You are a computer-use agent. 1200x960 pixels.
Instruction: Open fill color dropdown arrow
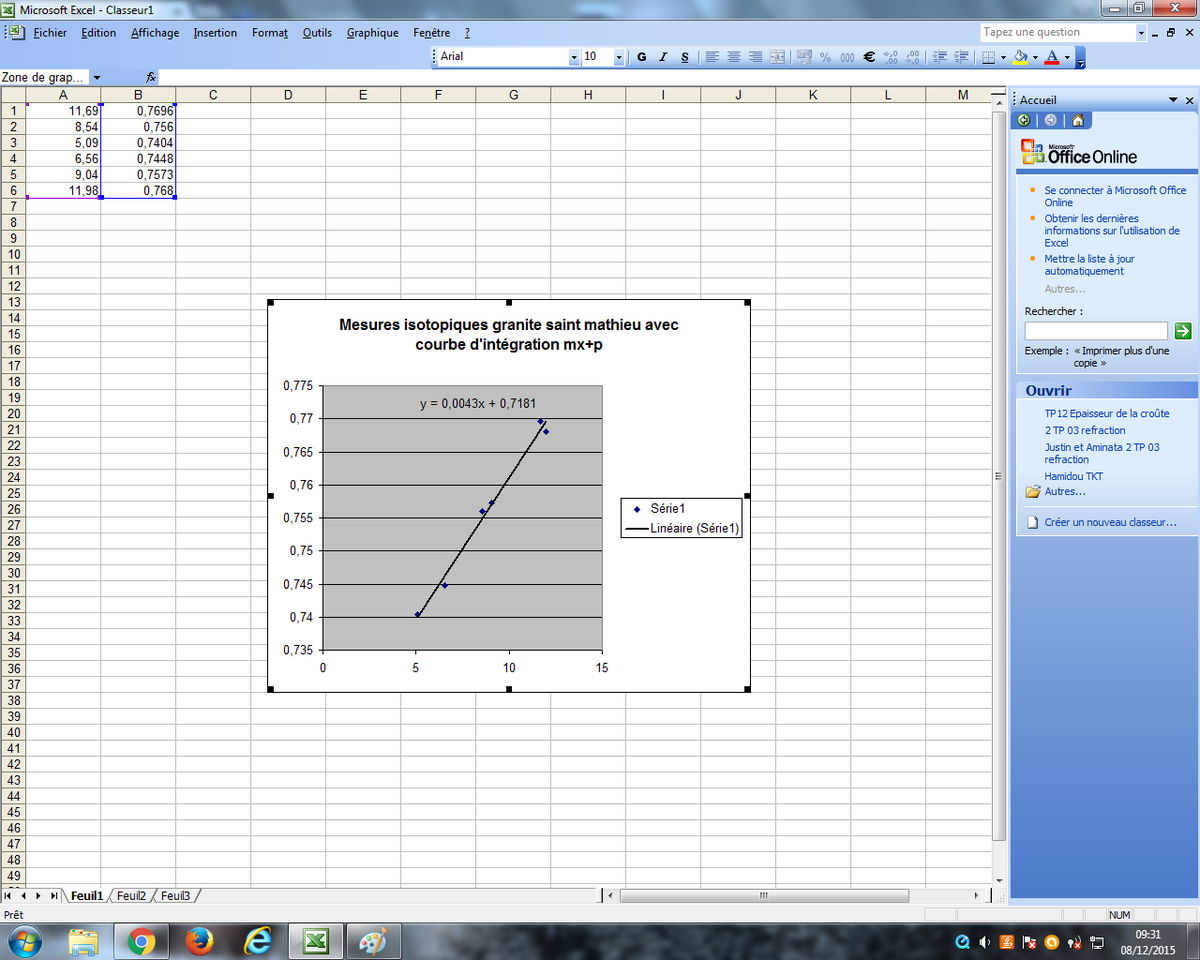click(x=1035, y=57)
